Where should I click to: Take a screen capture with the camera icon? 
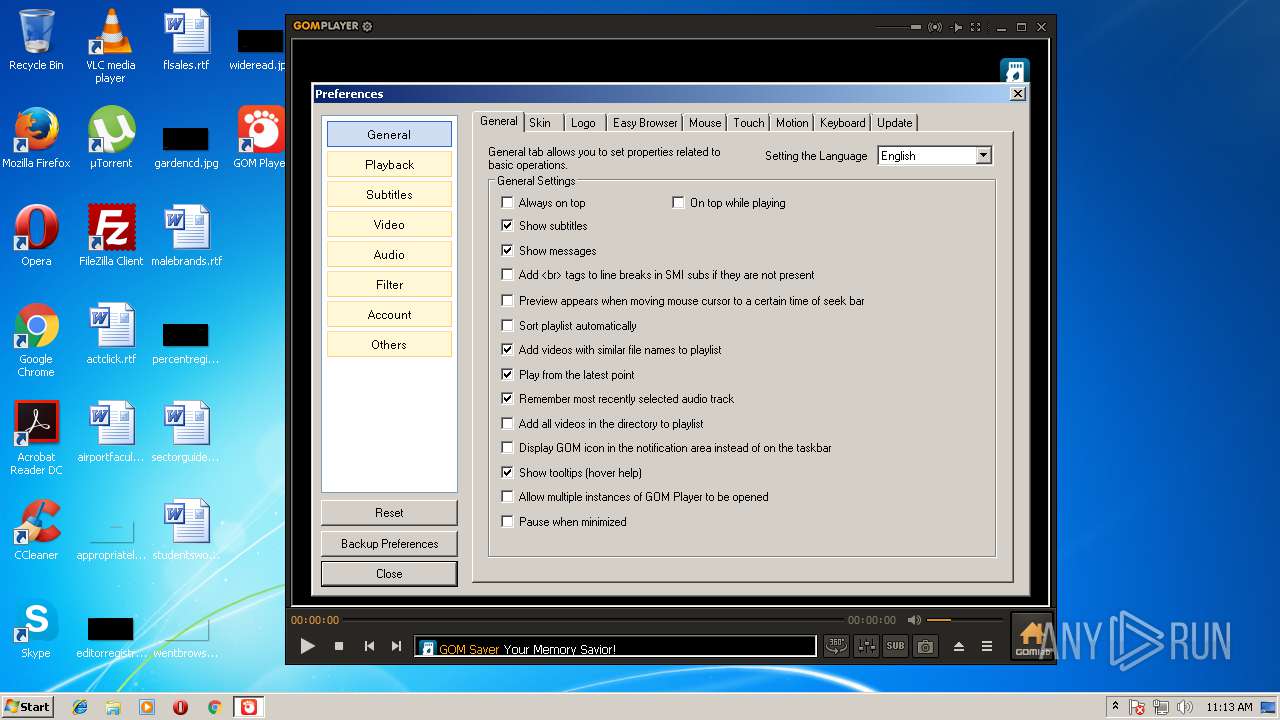coord(926,647)
